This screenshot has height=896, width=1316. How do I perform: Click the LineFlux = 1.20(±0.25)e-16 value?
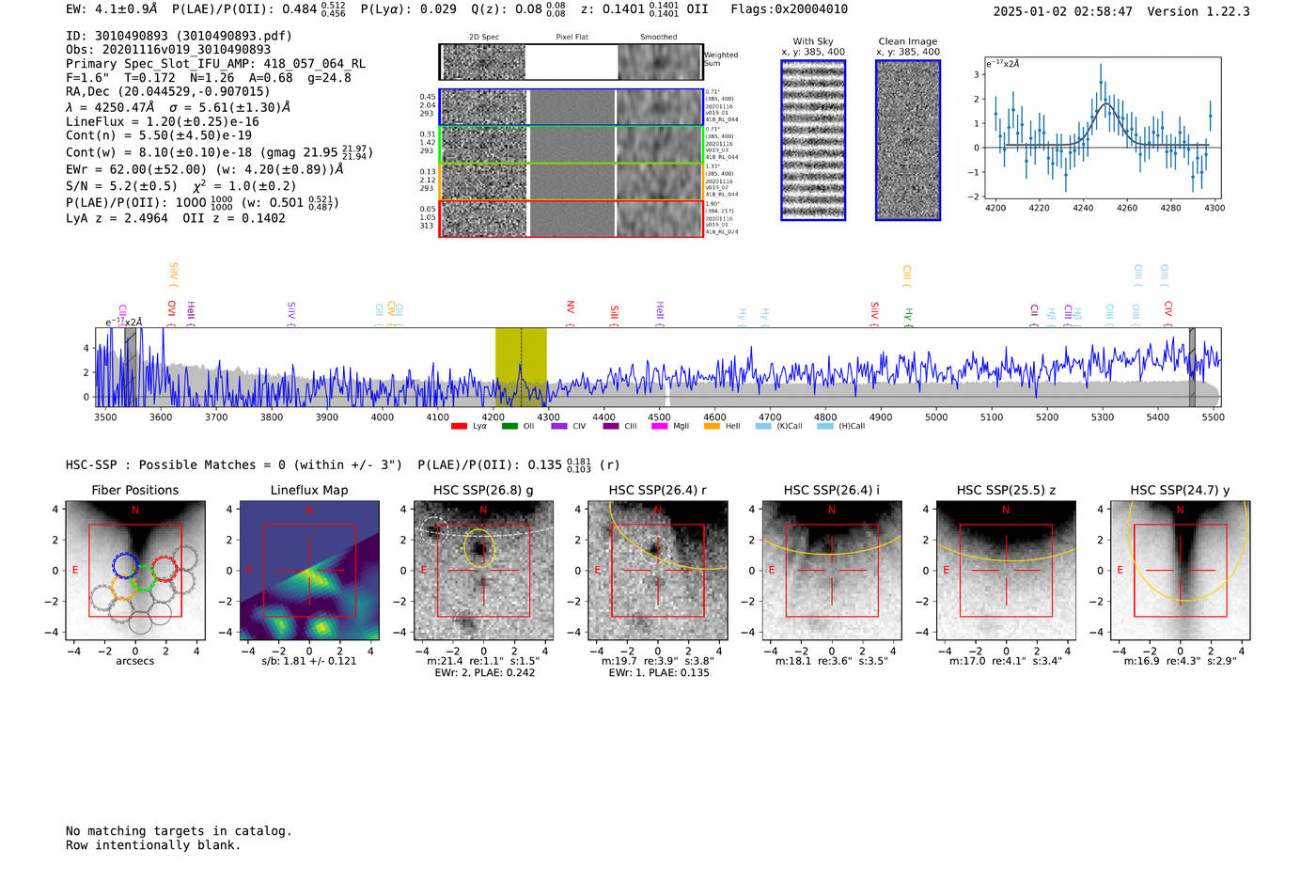point(163,121)
